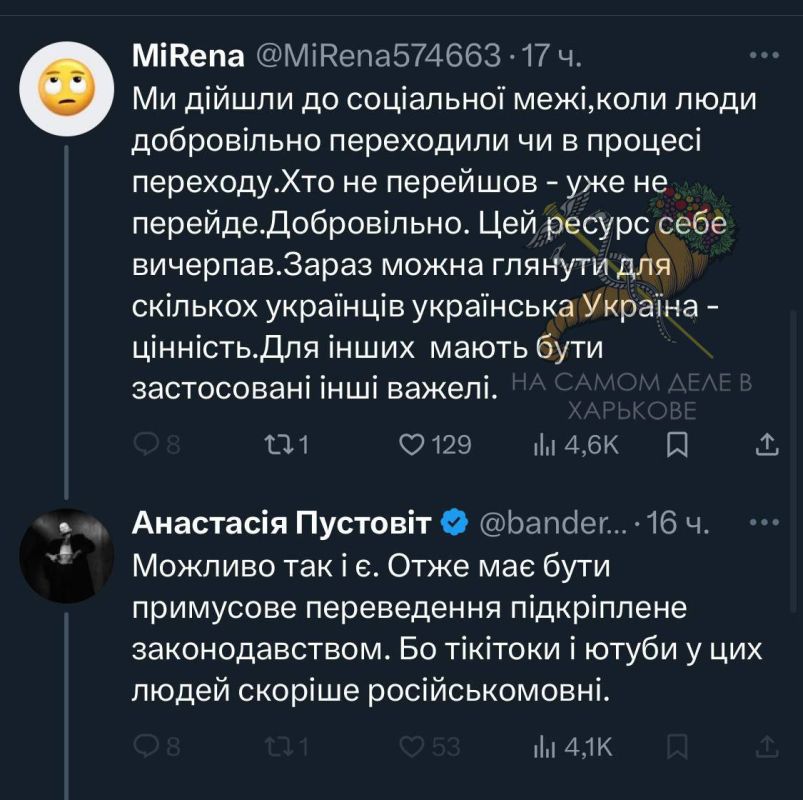This screenshot has width=803, height=800.
Task: Bookmark MiRena's tweet
Action: [x=677, y=444]
